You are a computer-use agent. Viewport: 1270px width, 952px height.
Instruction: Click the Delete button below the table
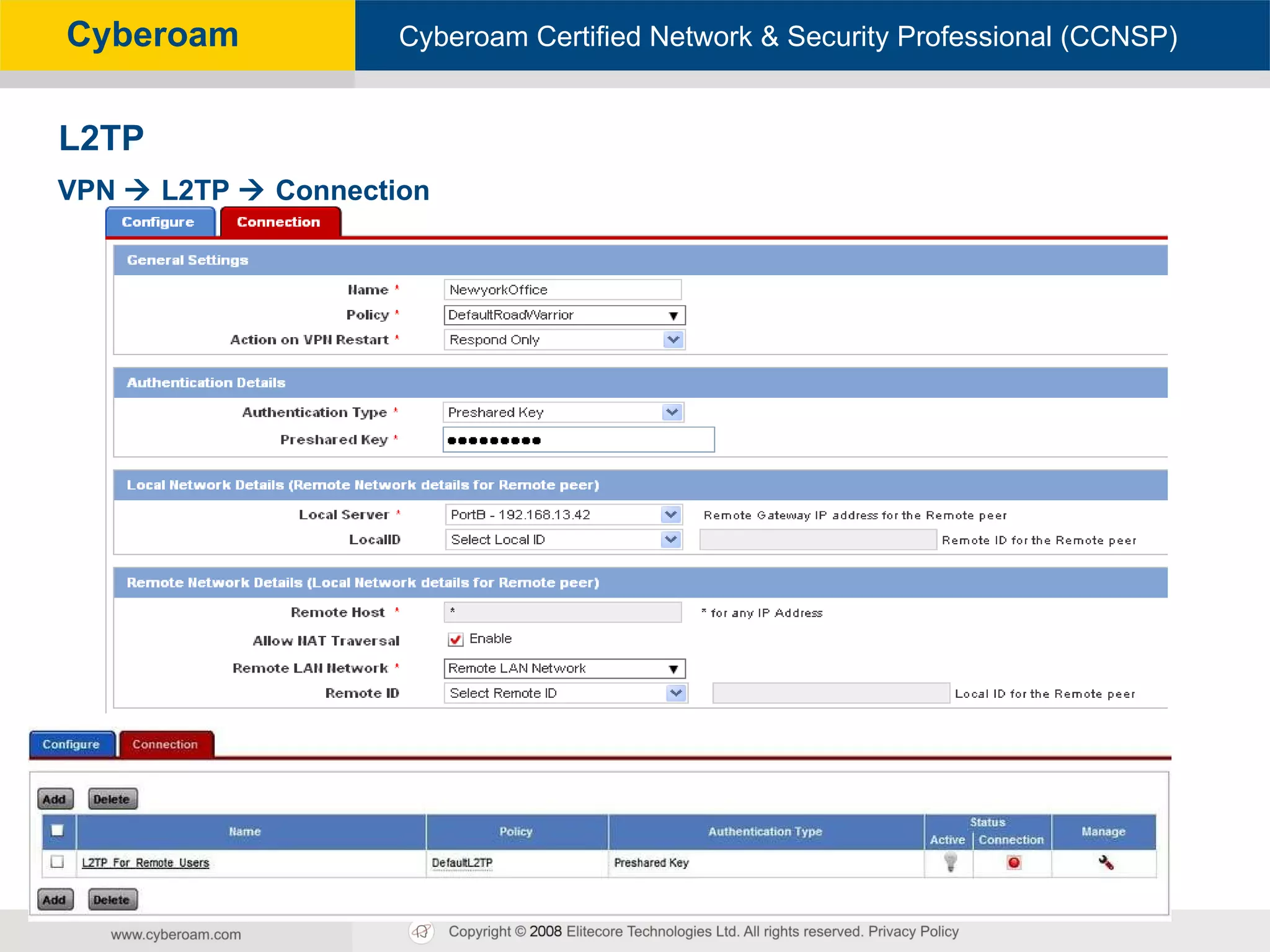click(112, 899)
